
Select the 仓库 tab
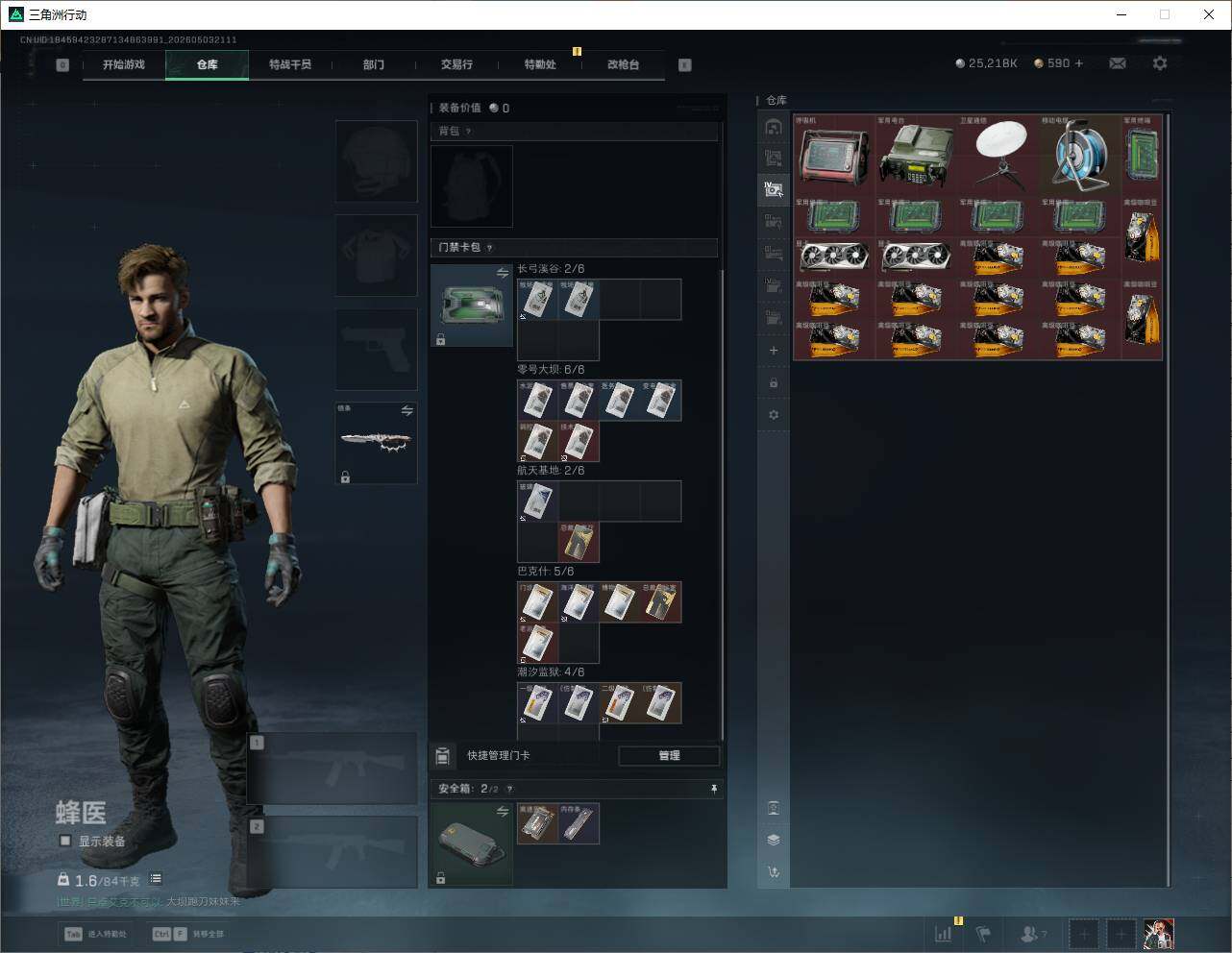(x=208, y=64)
